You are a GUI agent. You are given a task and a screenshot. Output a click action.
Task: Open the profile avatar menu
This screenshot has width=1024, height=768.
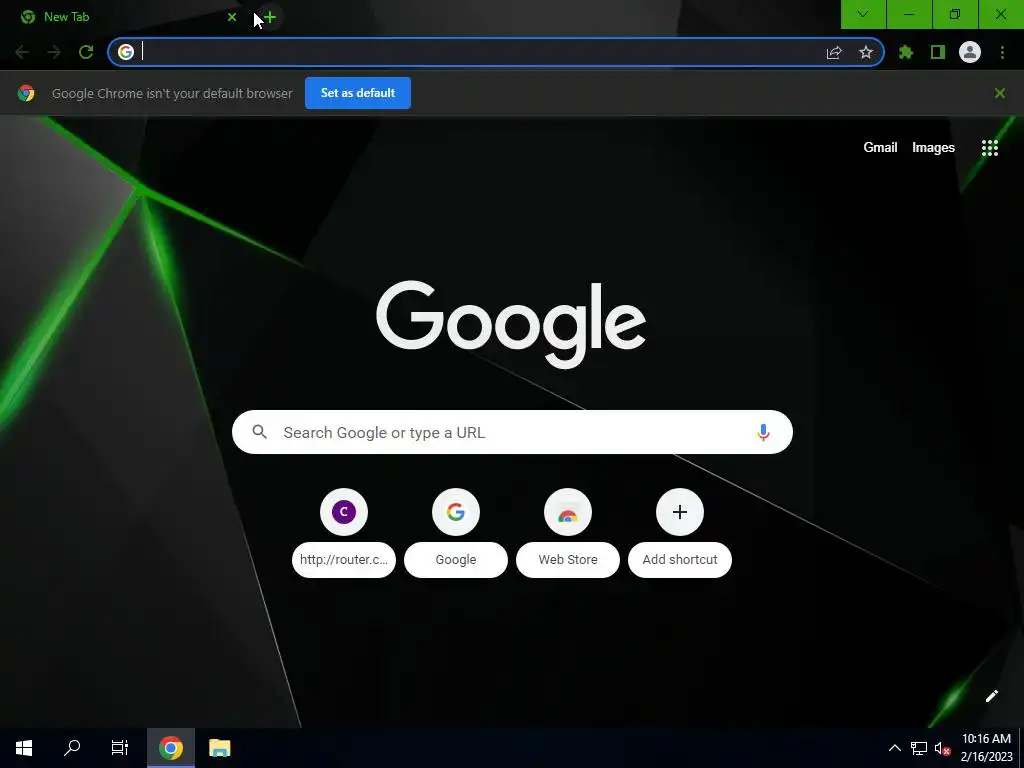tap(970, 52)
